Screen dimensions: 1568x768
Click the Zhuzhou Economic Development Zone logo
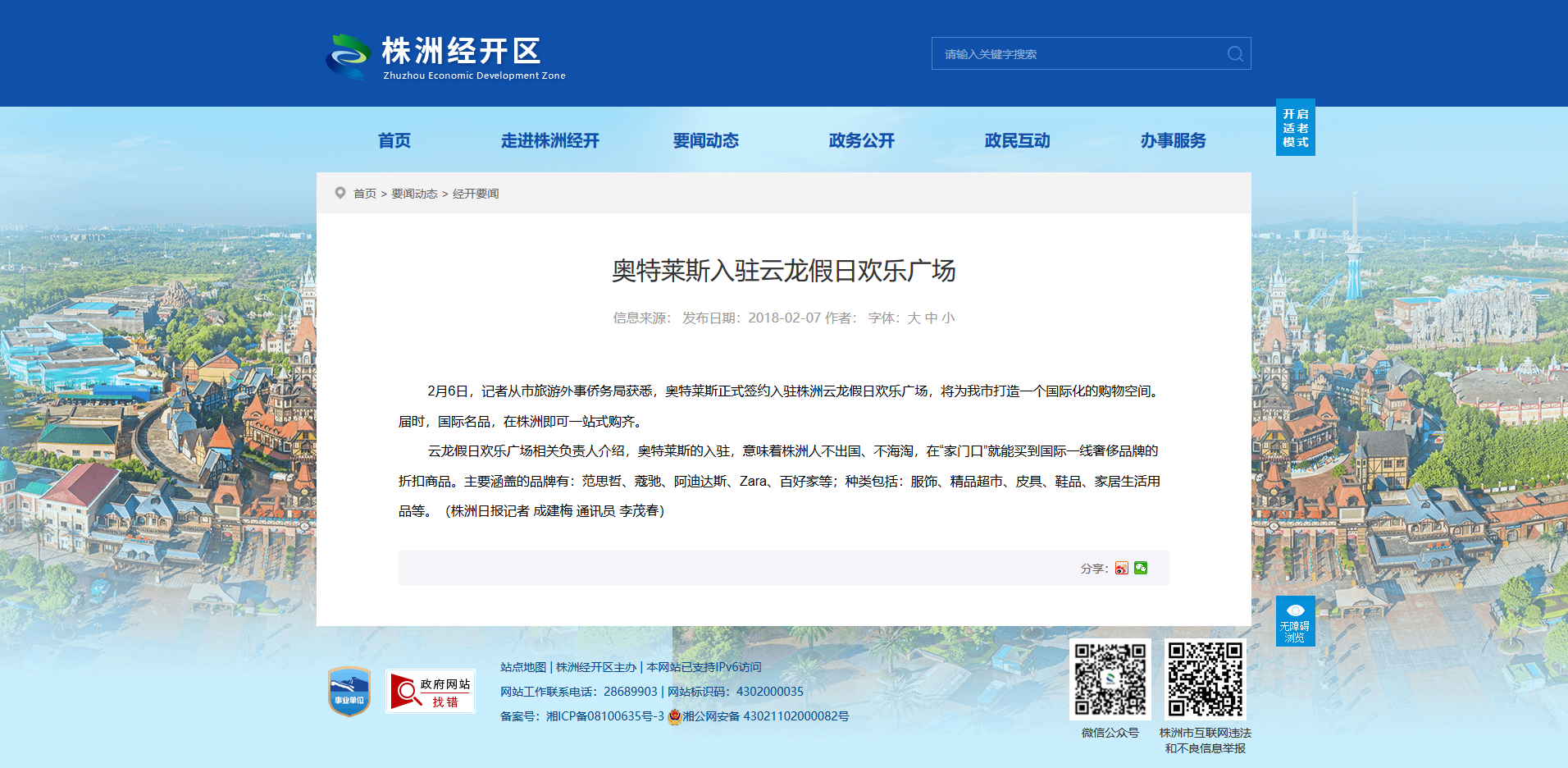pos(445,56)
